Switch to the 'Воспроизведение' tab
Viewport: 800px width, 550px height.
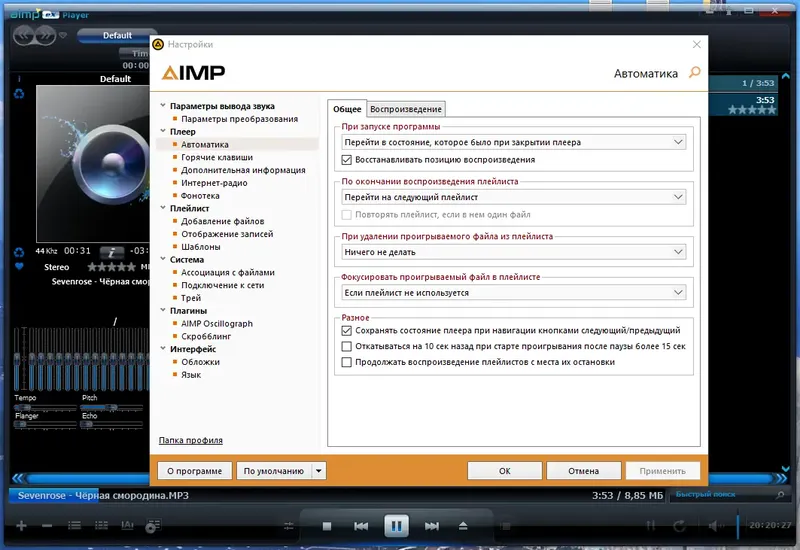point(406,109)
